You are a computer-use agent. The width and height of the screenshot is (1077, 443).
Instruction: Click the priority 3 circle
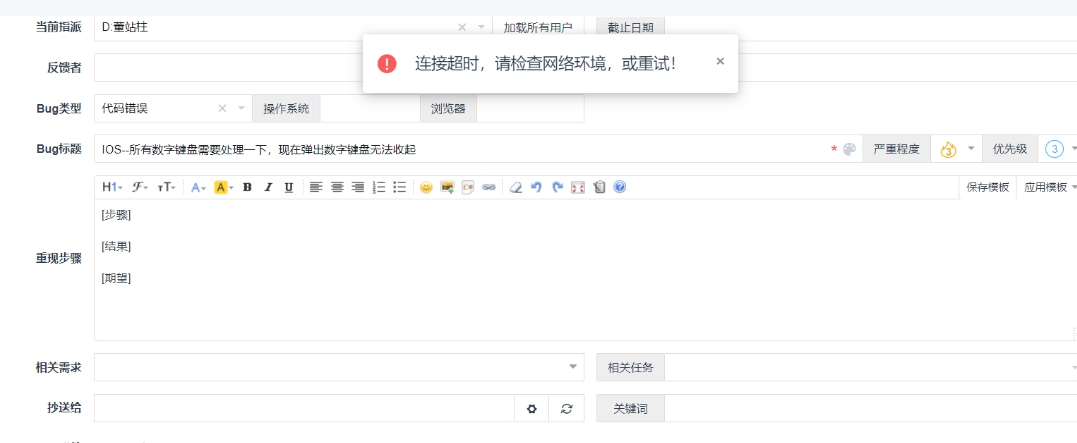click(x=1054, y=149)
